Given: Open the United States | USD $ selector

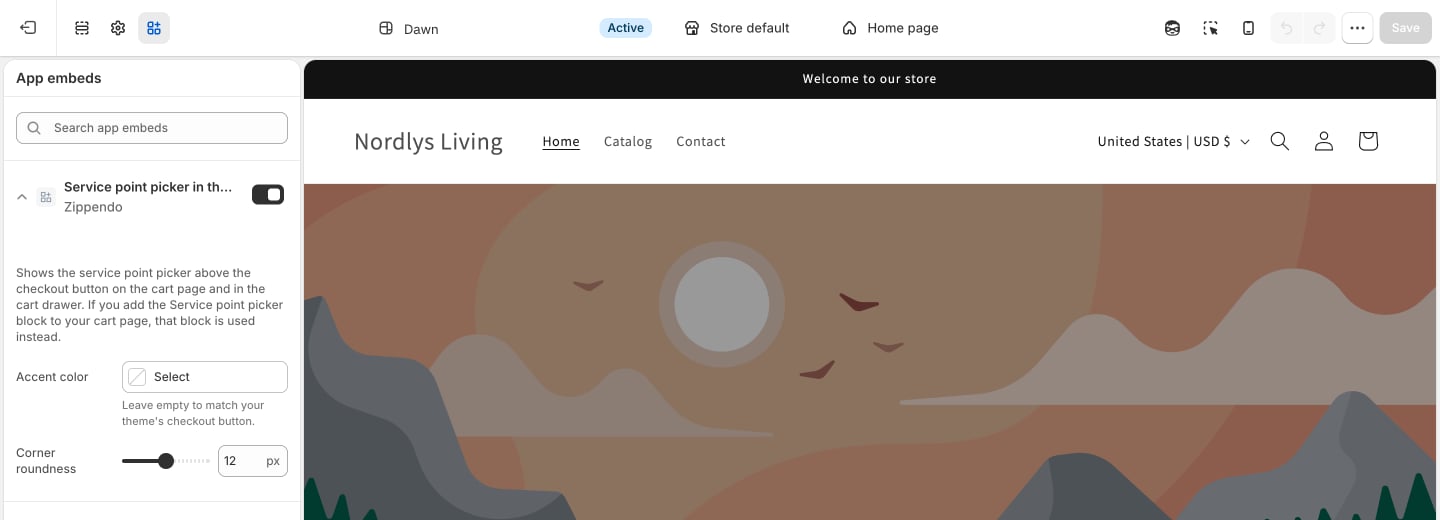Looking at the screenshot, I should point(1174,141).
